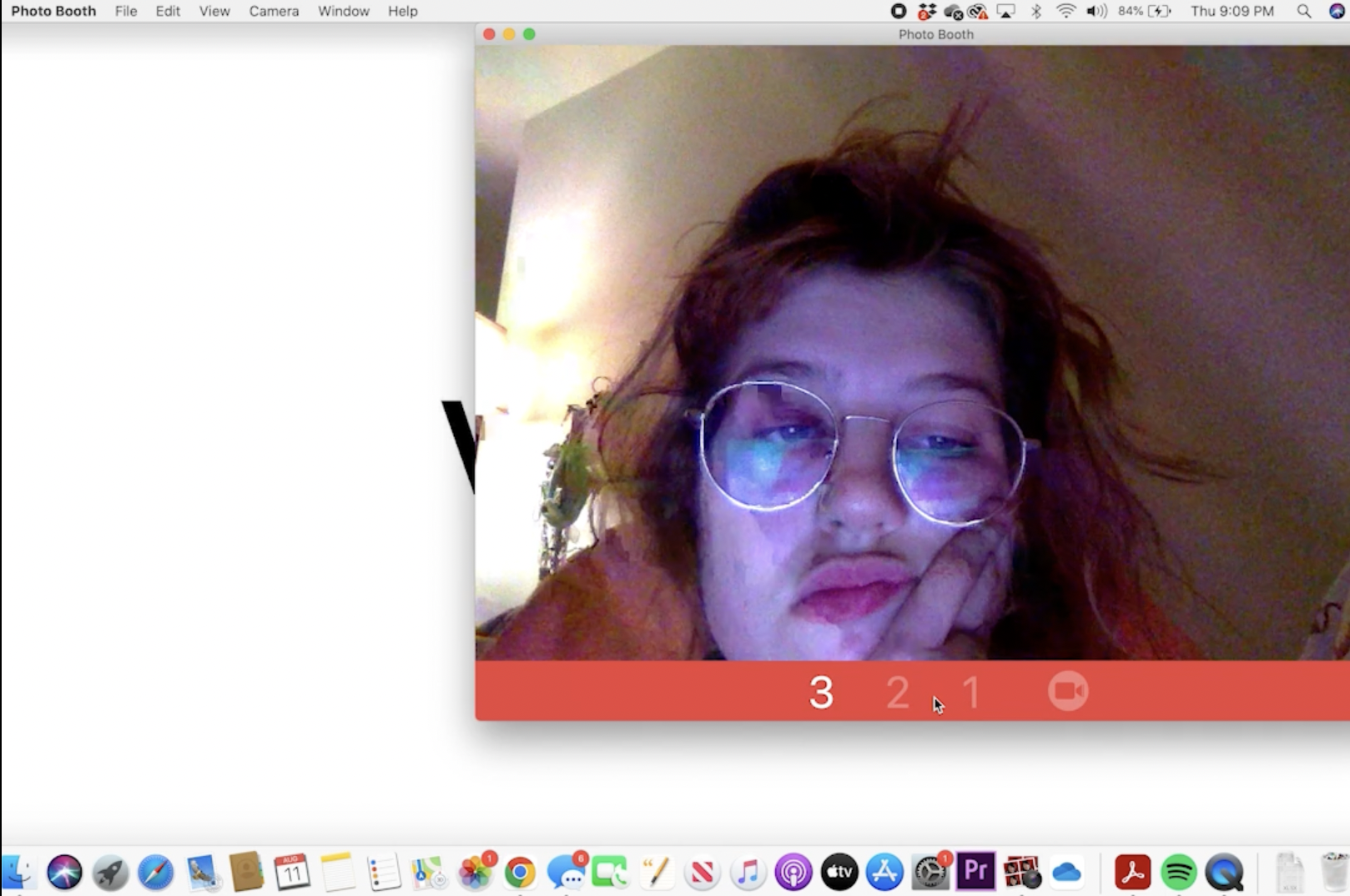Open Apple News from the Dock
The image size is (1350, 896).
[x=702, y=873]
